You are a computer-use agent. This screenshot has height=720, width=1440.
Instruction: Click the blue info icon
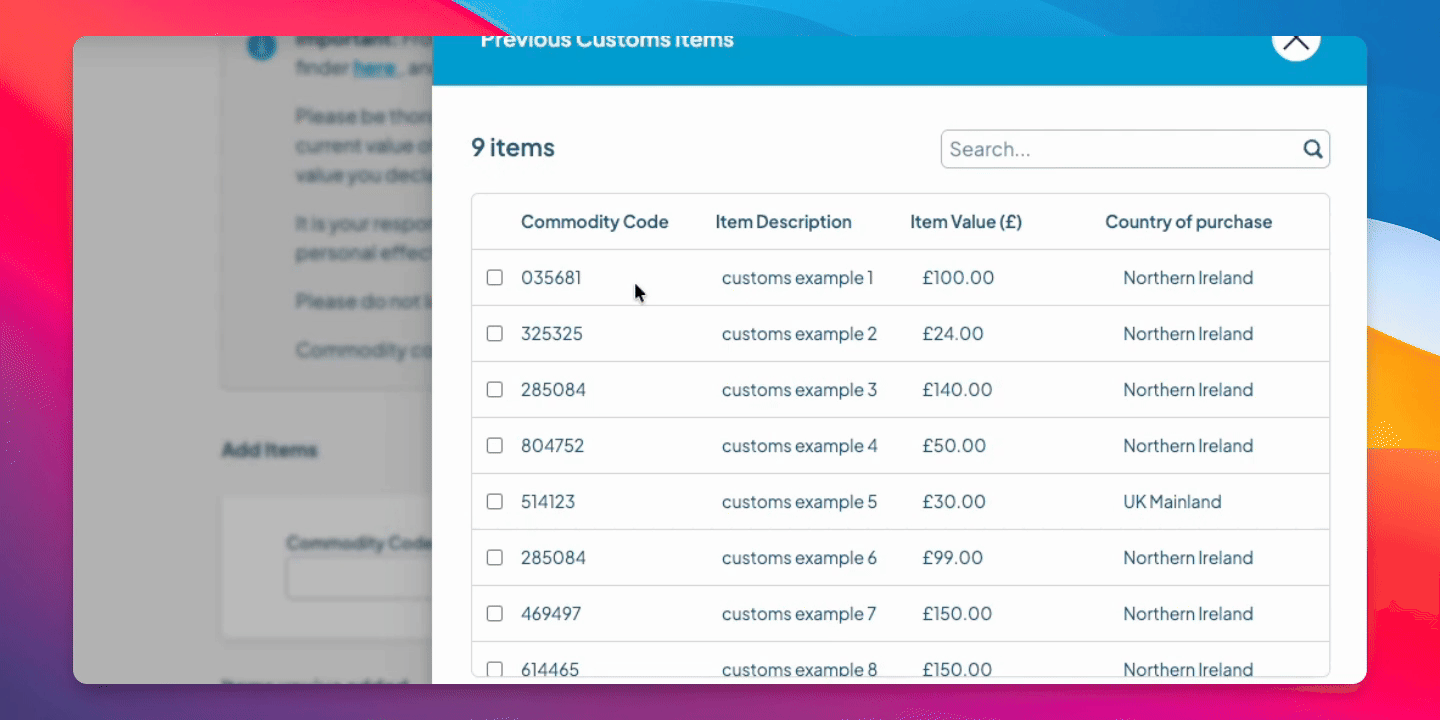point(261,46)
